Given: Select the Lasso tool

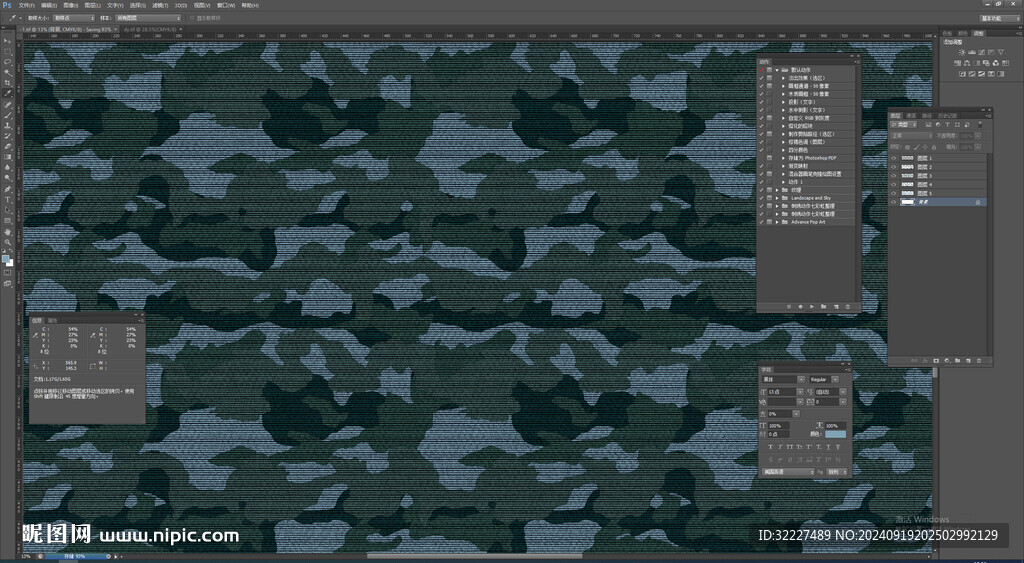Looking at the screenshot, I should [x=8, y=61].
